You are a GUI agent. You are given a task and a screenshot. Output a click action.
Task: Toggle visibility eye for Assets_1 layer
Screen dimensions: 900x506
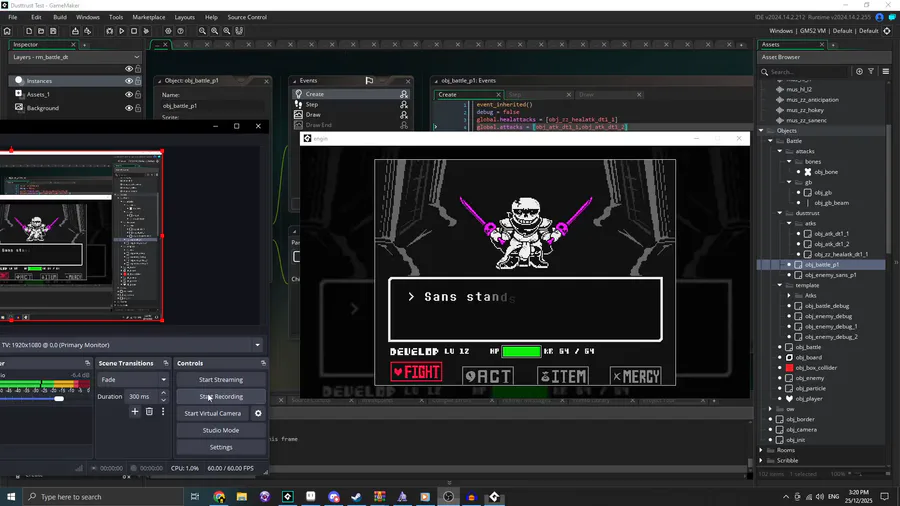(129, 94)
